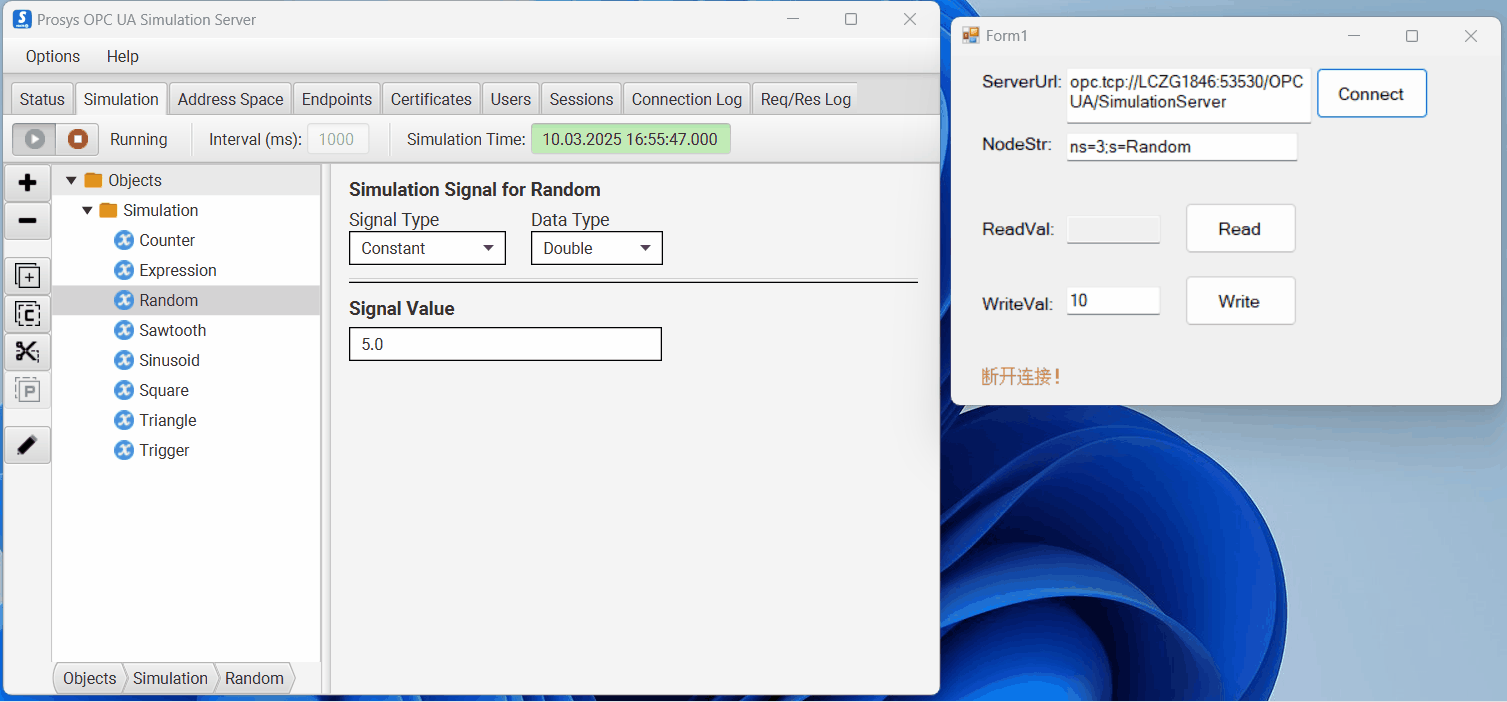Click the ReadVal field in Form1
The height and width of the screenshot is (702, 1507).
[x=1113, y=229]
